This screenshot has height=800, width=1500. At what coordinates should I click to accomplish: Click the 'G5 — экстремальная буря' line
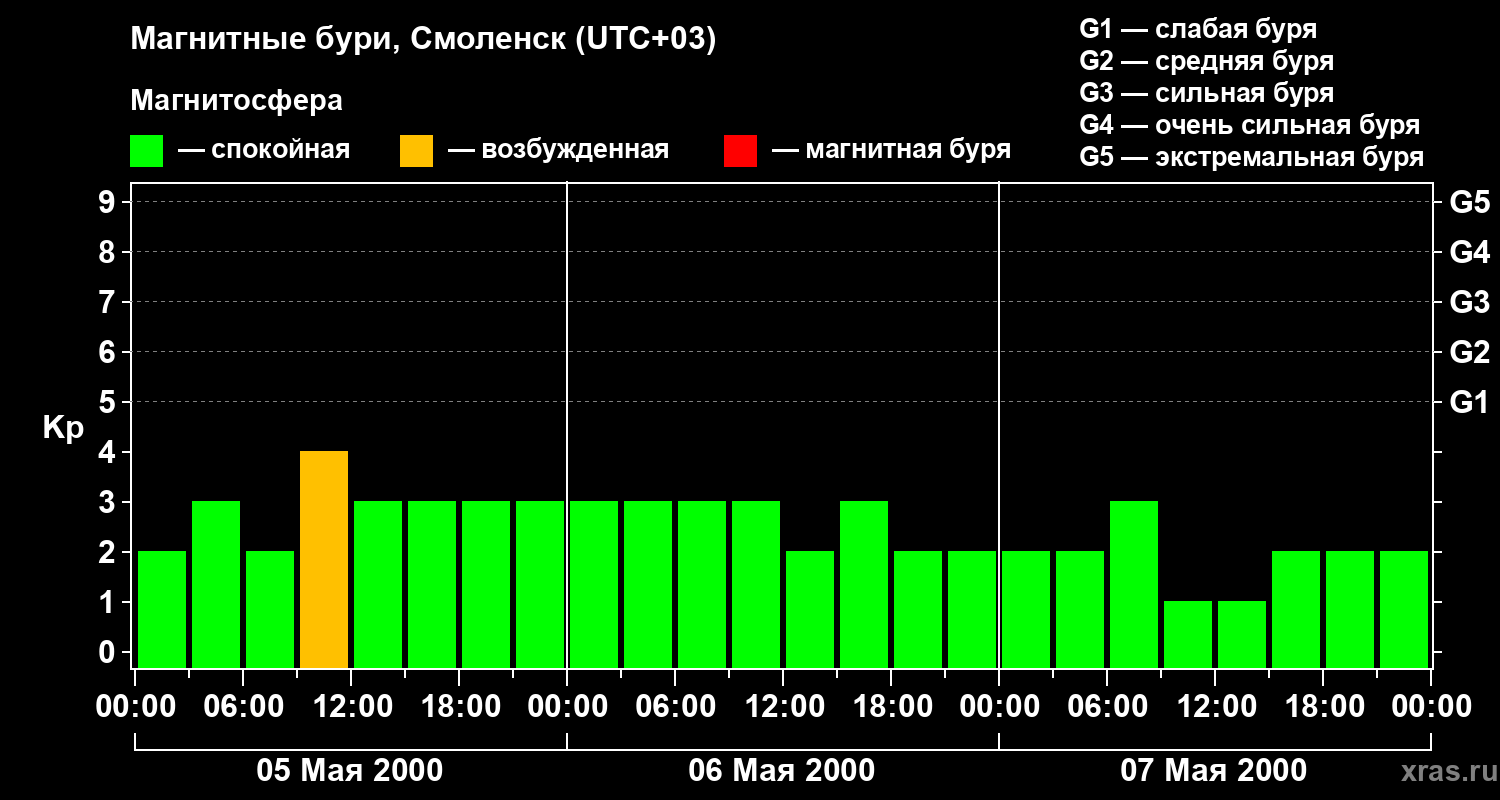(1252, 157)
